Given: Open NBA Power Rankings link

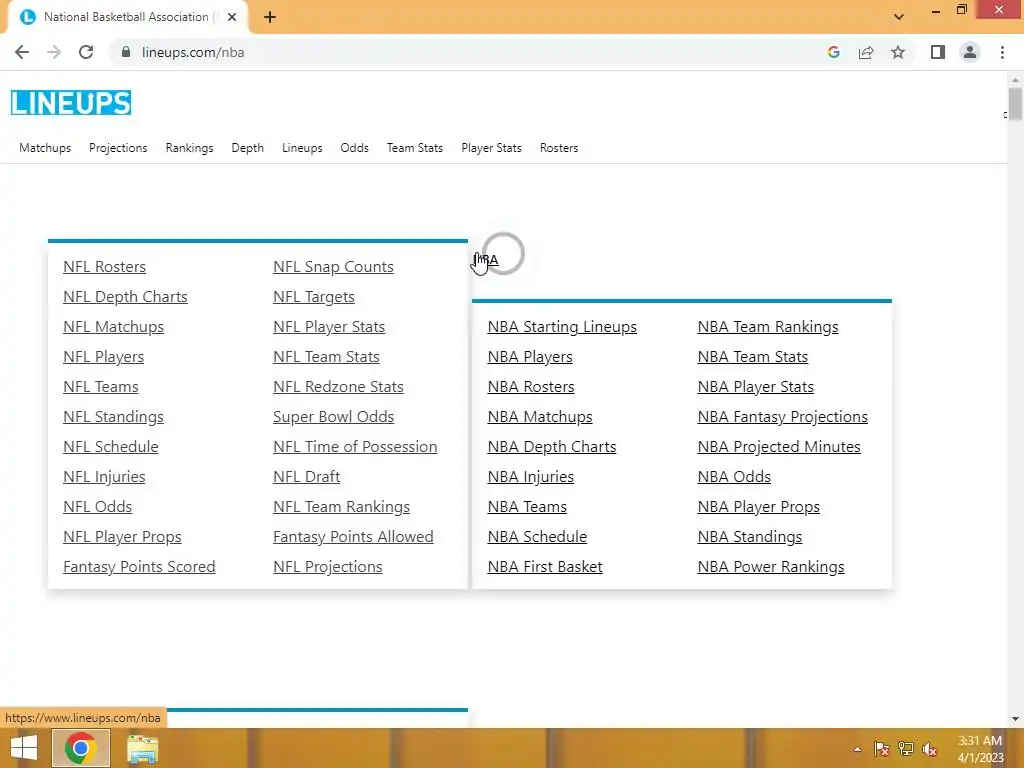Looking at the screenshot, I should (x=771, y=567).
